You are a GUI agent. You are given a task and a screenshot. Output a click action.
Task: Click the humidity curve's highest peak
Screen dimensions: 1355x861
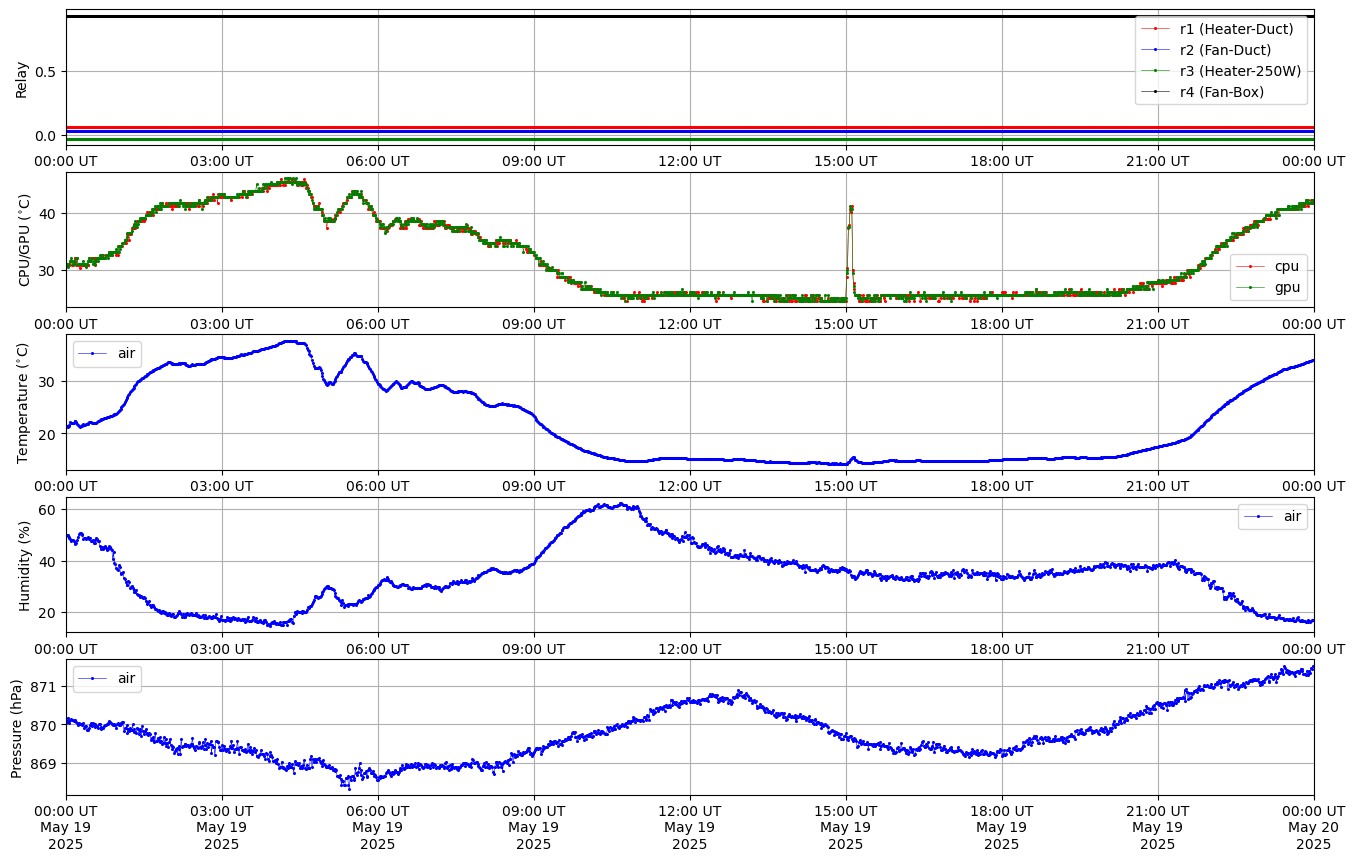point(621,504)
